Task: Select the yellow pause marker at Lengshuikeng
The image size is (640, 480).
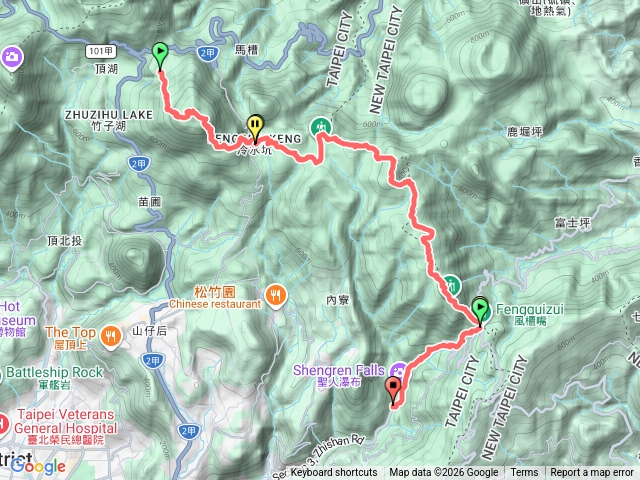Action: pyautogui.click(x=255, y=128)
